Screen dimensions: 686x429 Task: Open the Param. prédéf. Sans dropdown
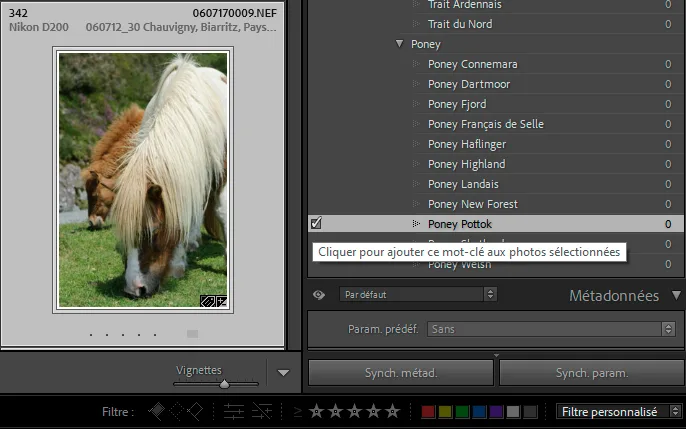click(551, 328)
